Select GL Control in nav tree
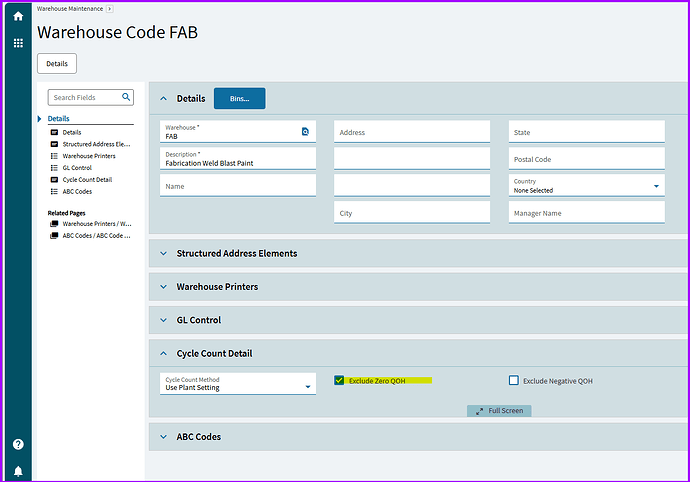 click(x=77, y=168)
